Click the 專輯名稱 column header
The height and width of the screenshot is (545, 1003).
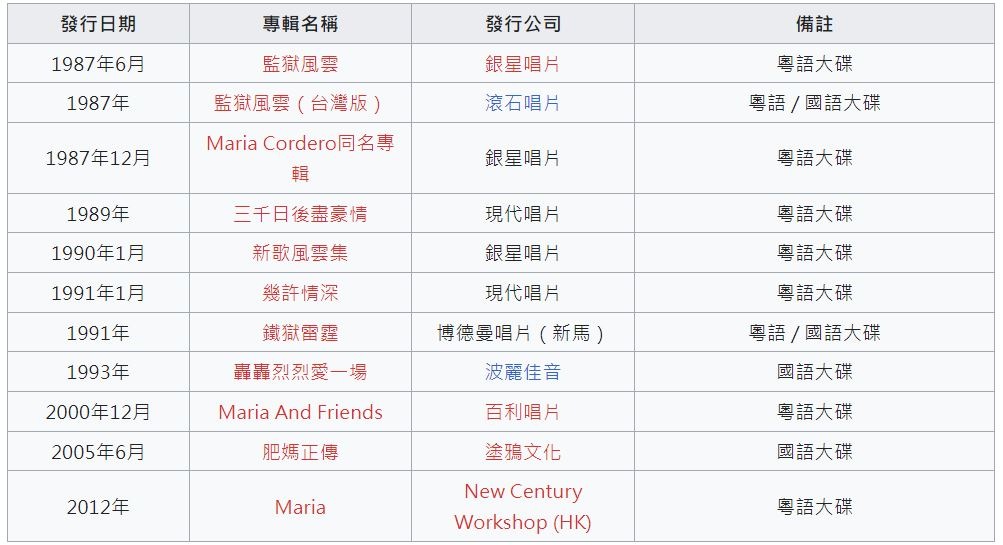[x=300, y=24]
